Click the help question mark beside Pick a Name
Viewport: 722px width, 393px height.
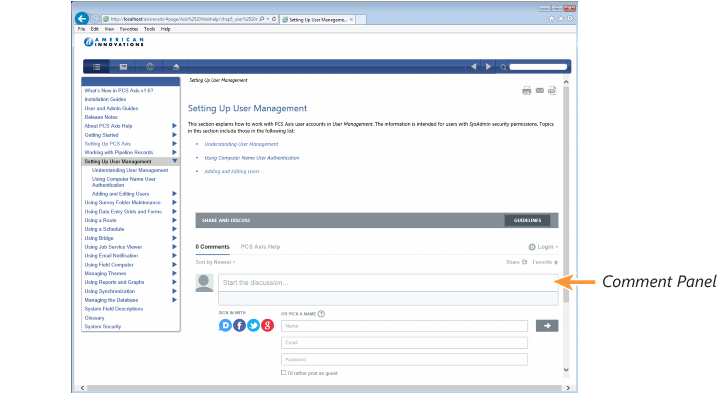pyautogui.click(x=321, y=314)
